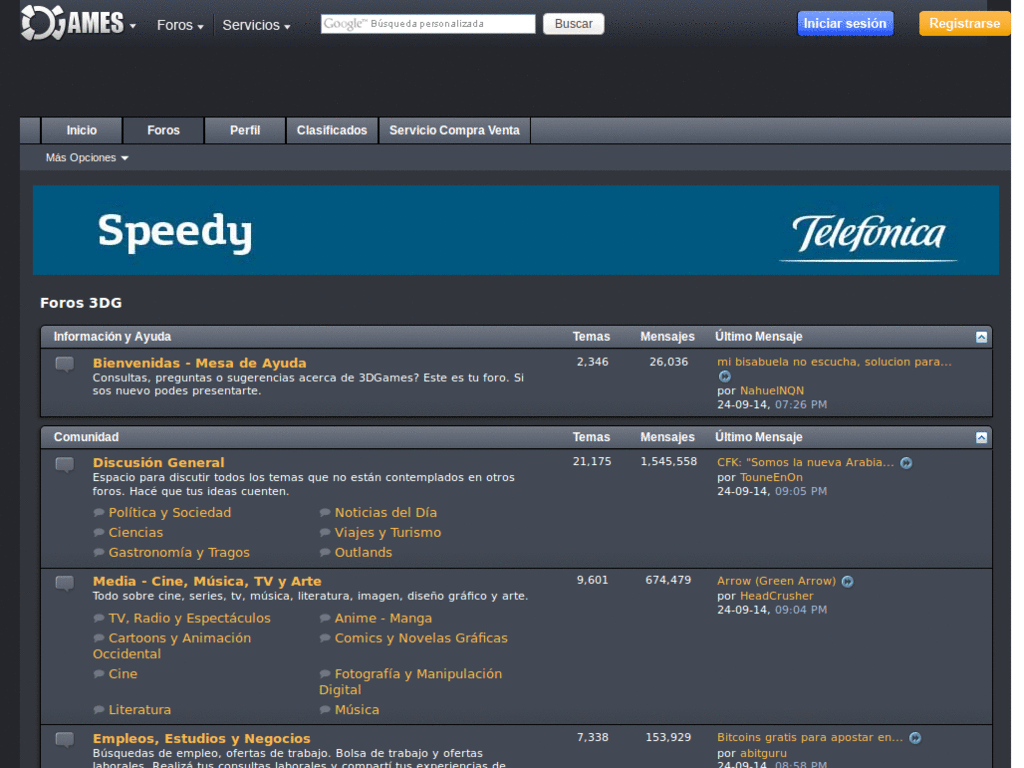Open the Política y Sociedad subforum
Screen dimensions: 1024x768
pos(170,513)
